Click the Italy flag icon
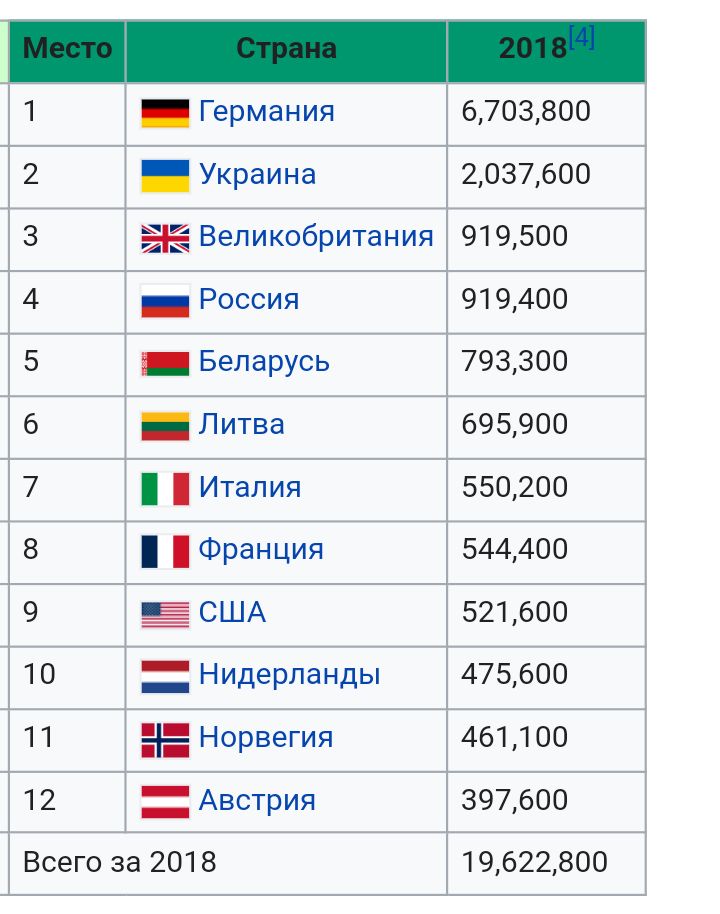The width and height of the screenshot is (720, 914). 165,489
